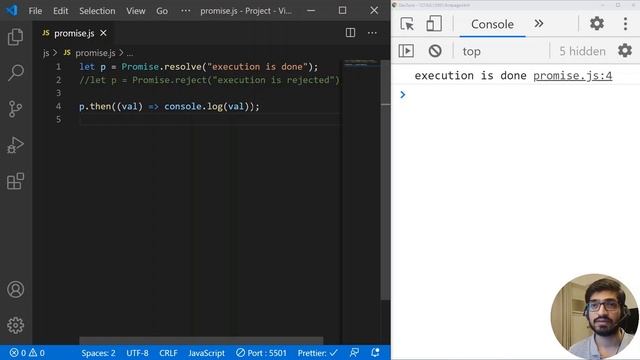Viewport: 640px width, 360px height.
Task: Click the VS Code logo icon
Action: tap(12, 10)
